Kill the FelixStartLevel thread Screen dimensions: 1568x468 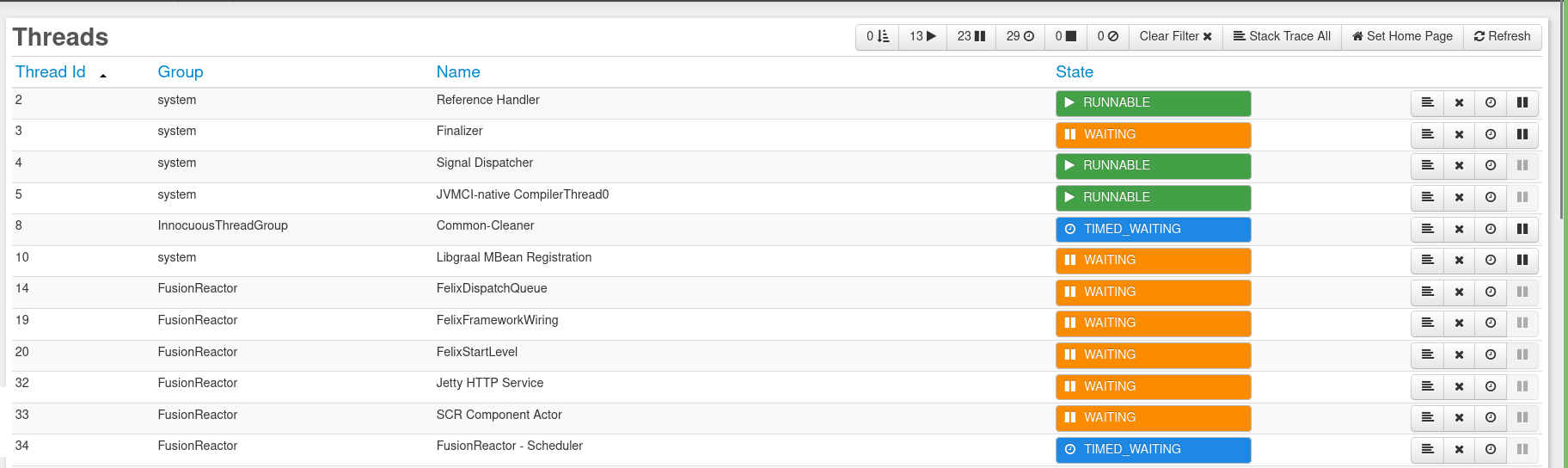(1459, 355)
